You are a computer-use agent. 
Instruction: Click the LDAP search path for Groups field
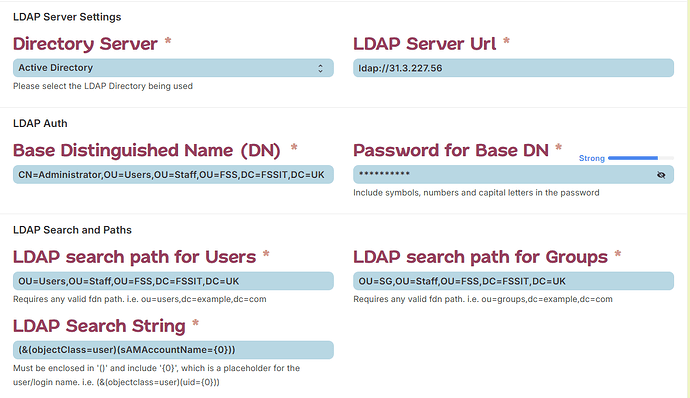513,281
